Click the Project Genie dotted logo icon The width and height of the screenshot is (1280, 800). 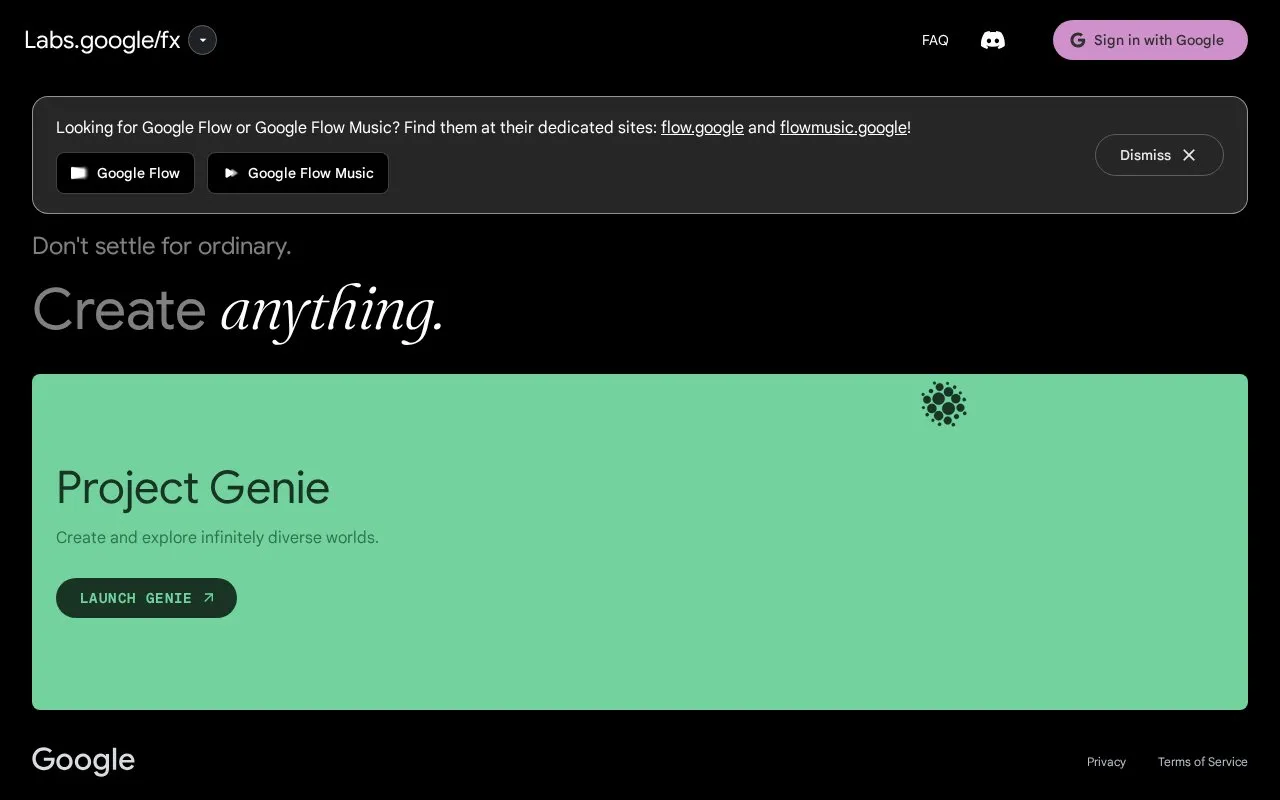click(x=944, y=404)
